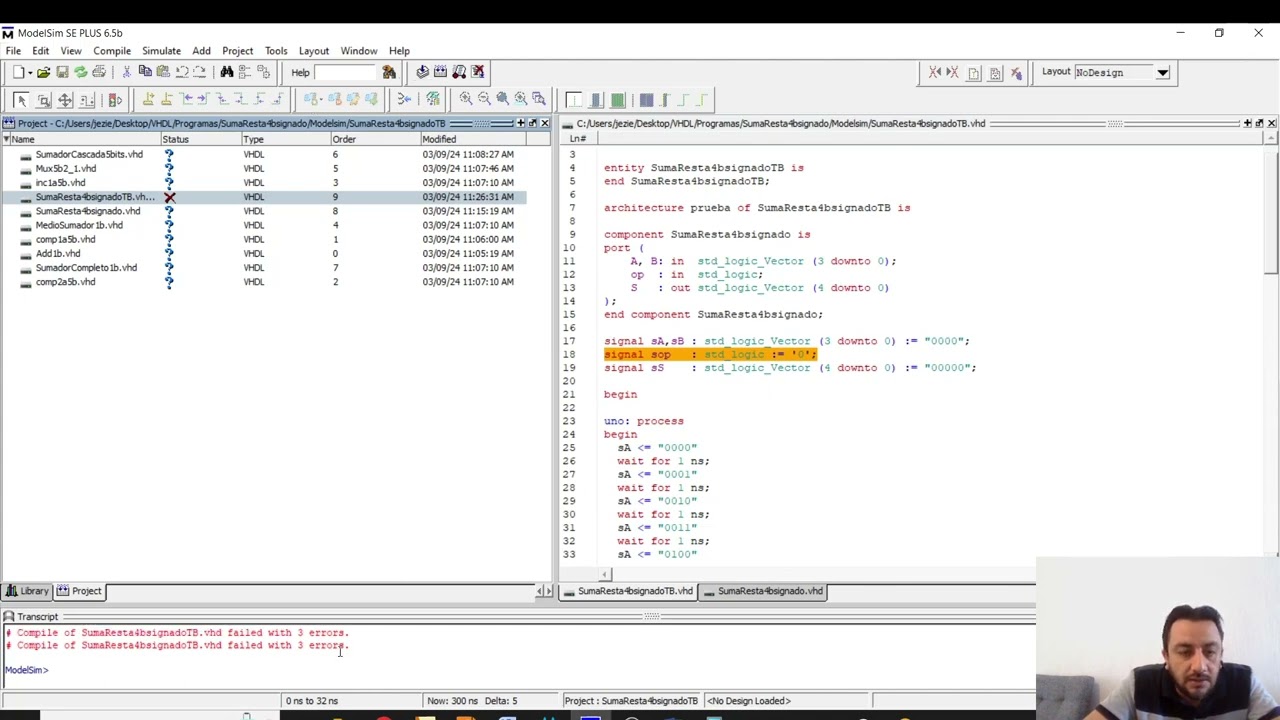Click the Break simulation icon with red X
1280x720 pixels.
point(478,72)
